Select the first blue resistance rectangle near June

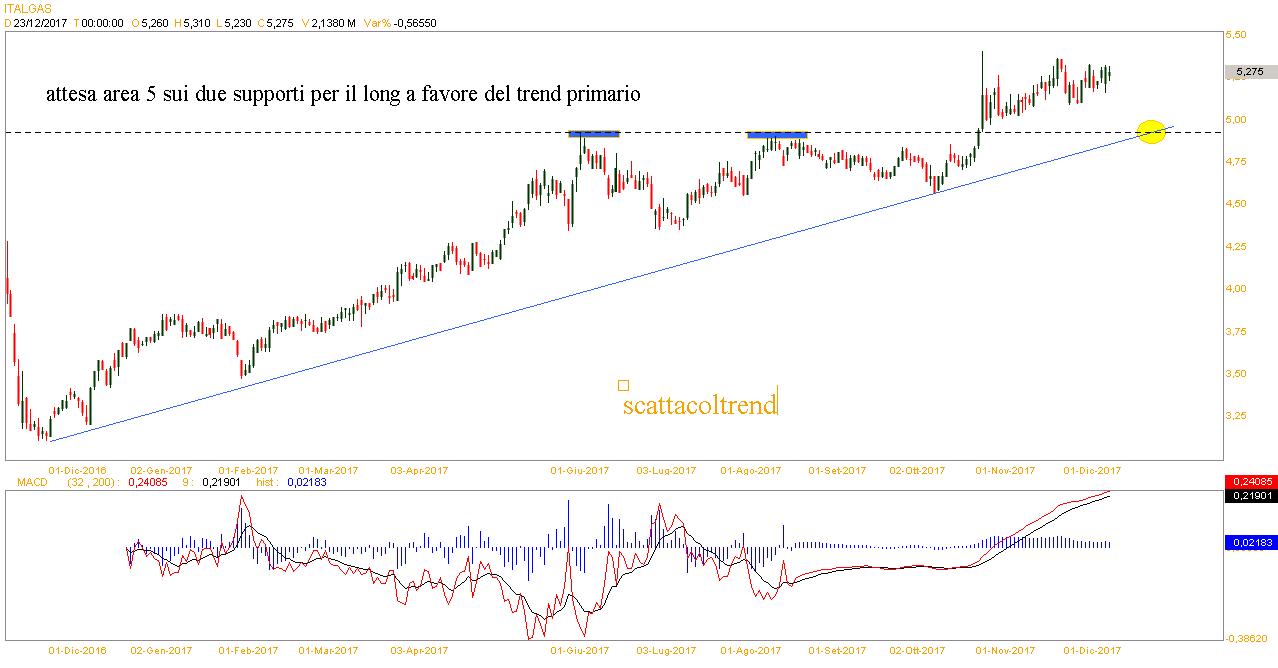point(593,133)
